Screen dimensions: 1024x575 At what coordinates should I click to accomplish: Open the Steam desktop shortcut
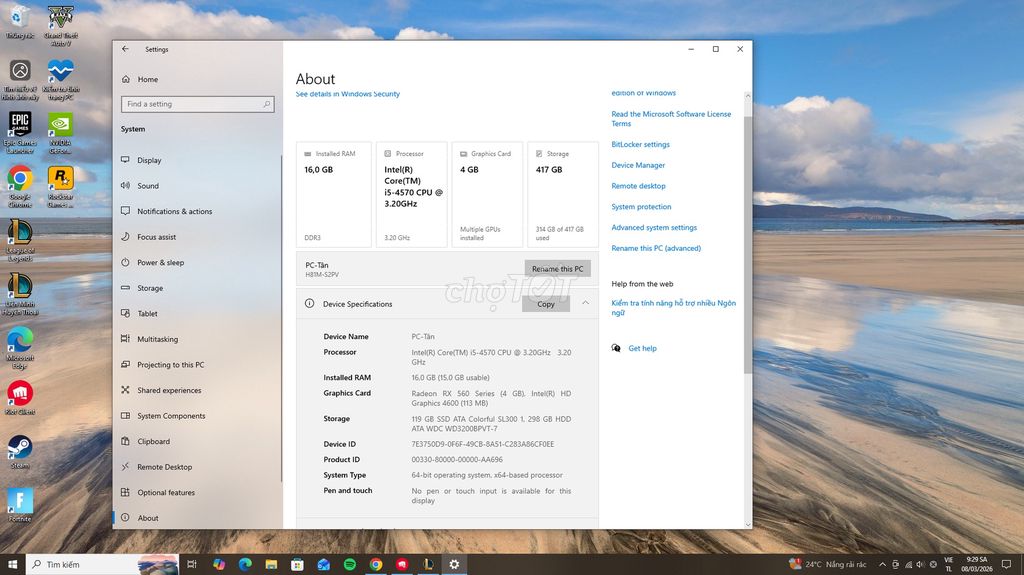pyautogui.click(x=20, y=447)
